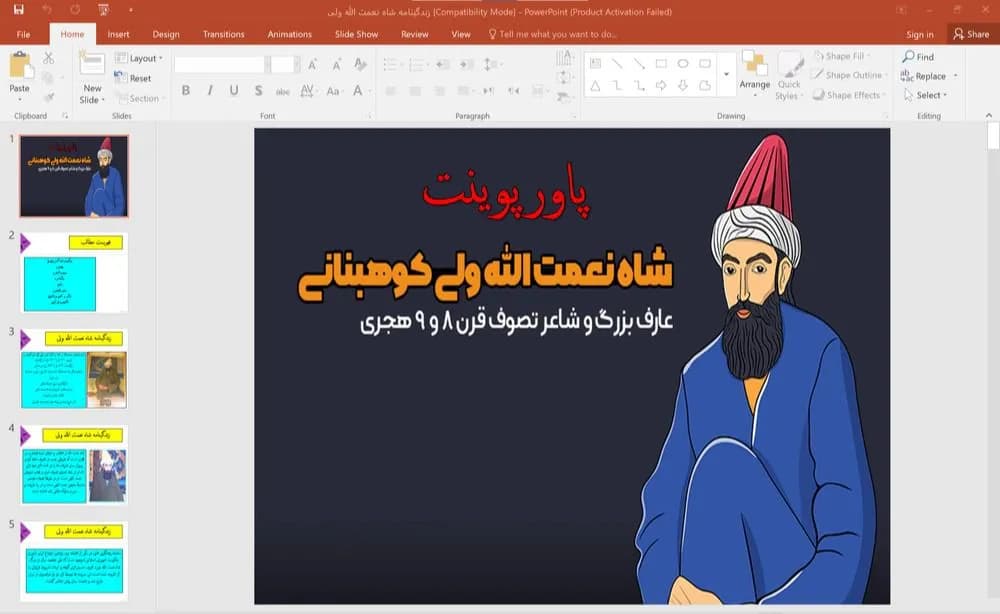Select the rounded rectangle shape in gallery

[x=705, y=63]
